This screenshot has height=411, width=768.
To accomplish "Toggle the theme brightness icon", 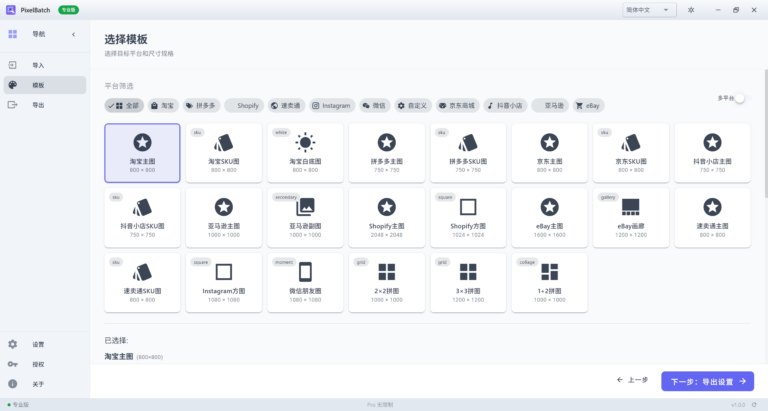I will [x=691, y=10].
